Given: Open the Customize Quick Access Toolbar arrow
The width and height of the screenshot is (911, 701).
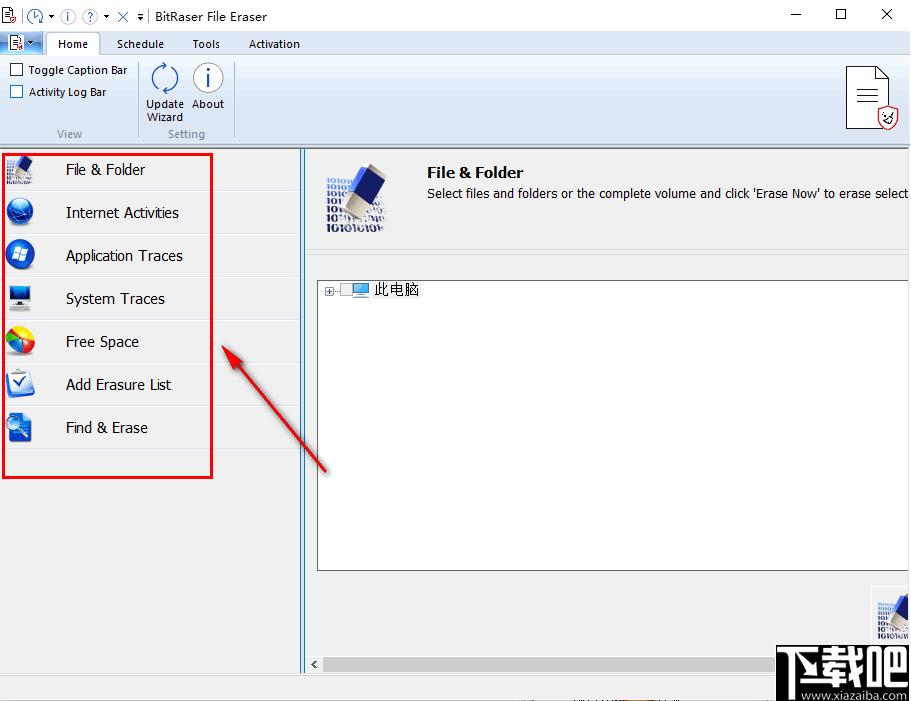Looking at the screenshot, I should tap(140, 17).
